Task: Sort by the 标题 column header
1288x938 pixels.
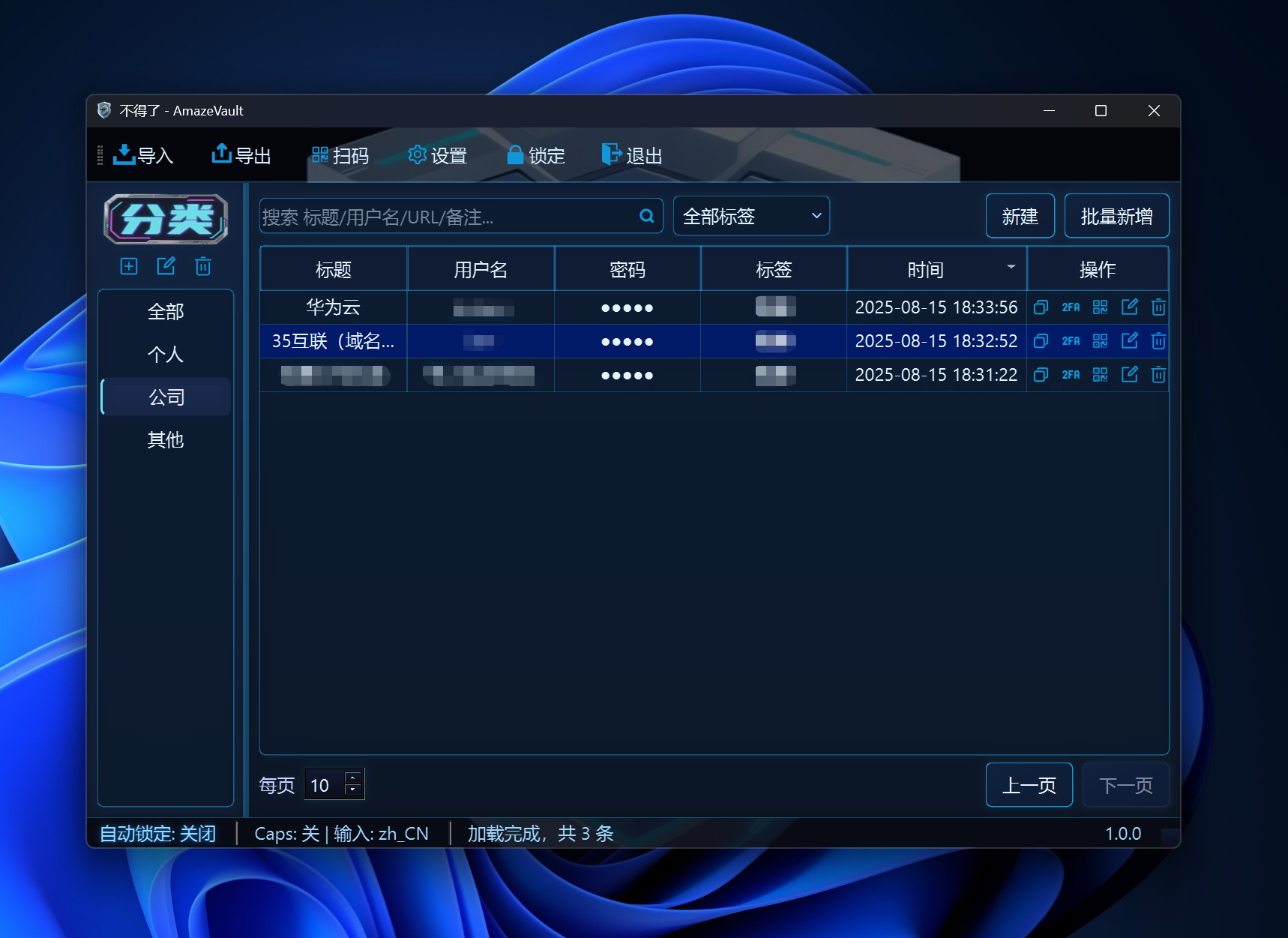Action: [x=334, y=269]
